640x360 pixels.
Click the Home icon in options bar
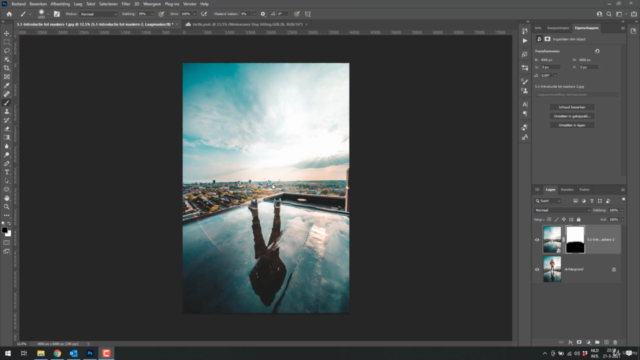point(9,14)
